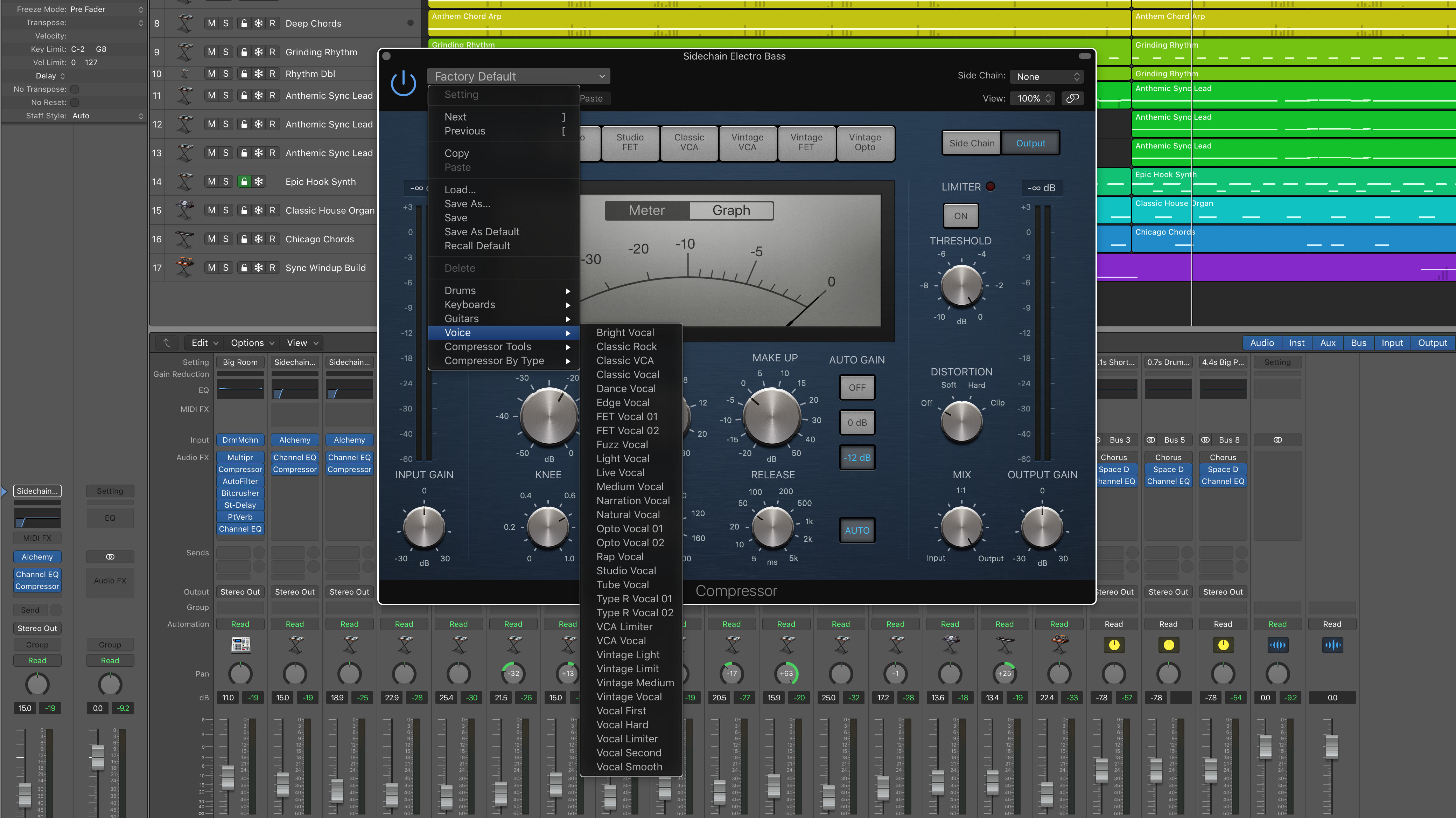
Task: Record-enable the Anthemic Sync Lead track
Action: (272, 95)
